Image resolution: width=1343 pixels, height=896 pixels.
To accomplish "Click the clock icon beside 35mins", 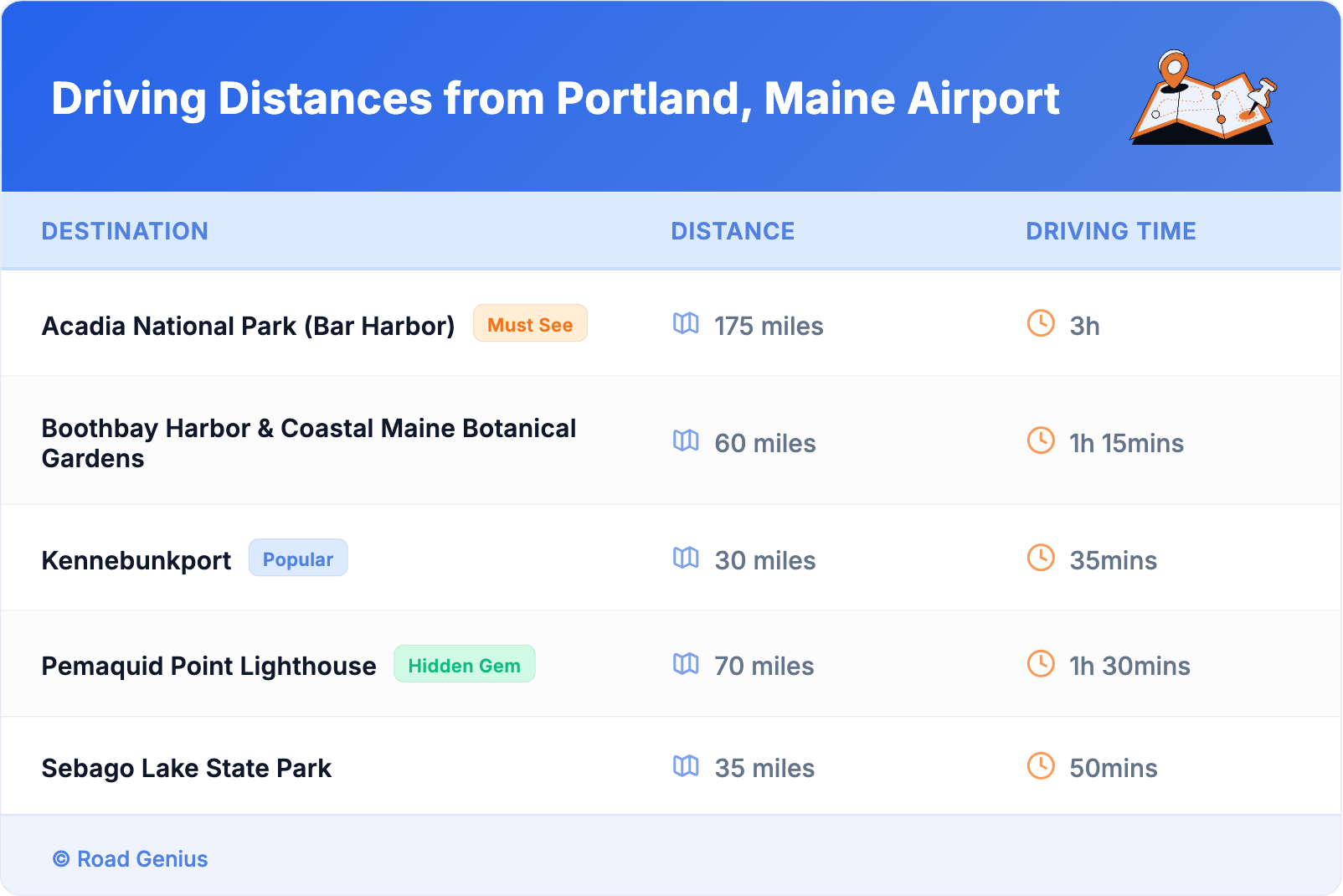I will point(1041,558).
